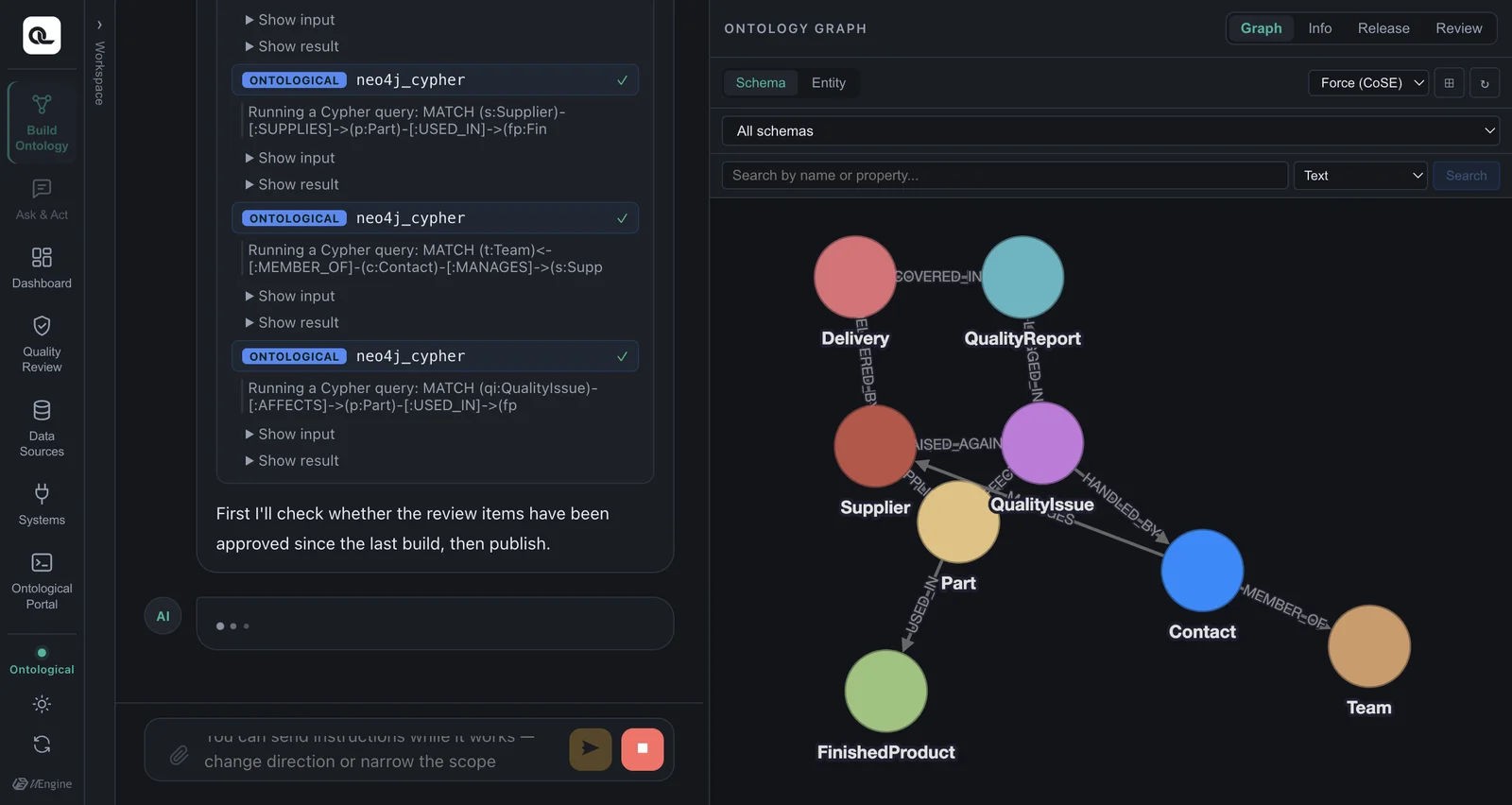
Task: Send the message with the arrow button
Action: [x=591, y=749]
